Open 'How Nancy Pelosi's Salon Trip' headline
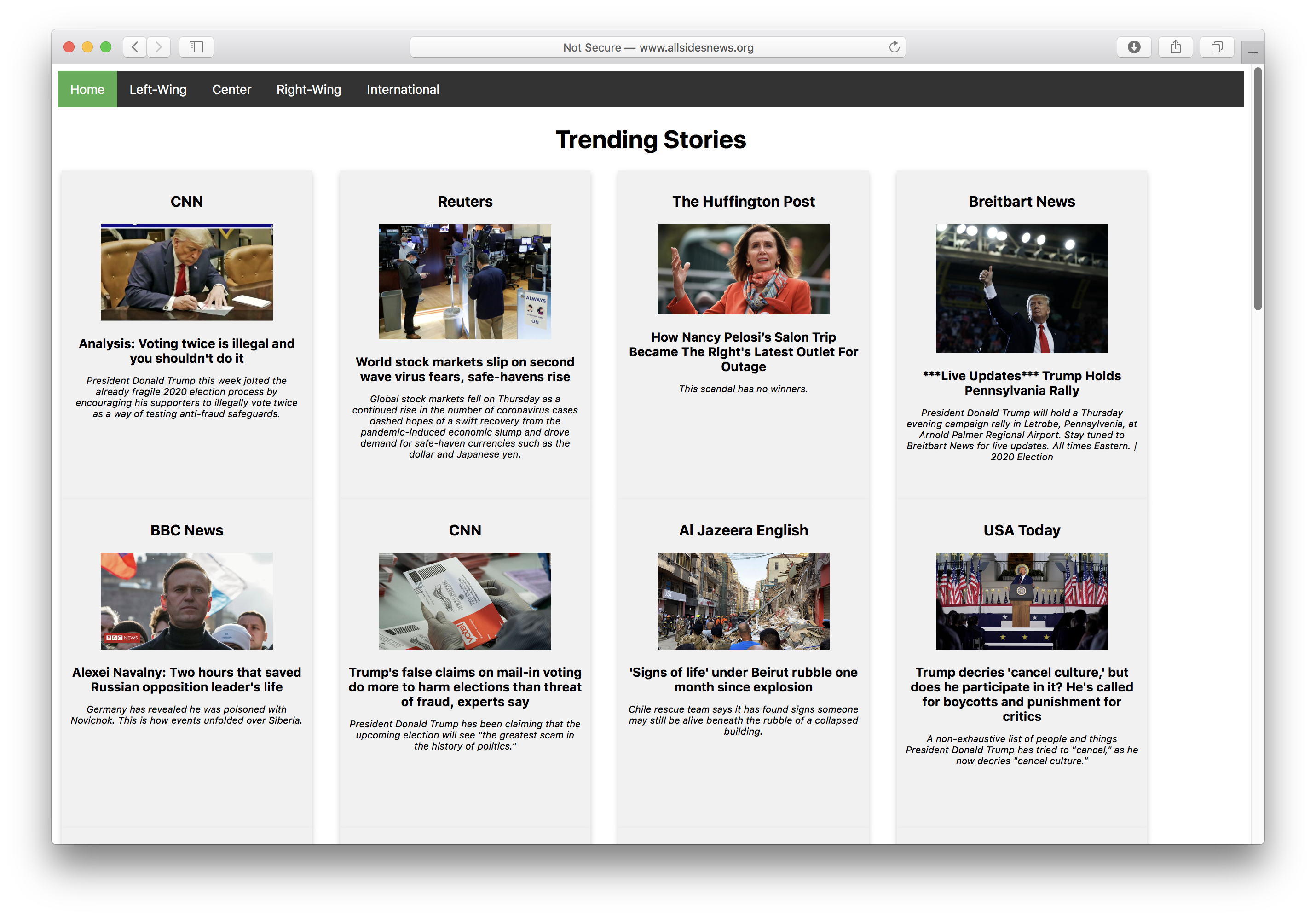This screenshot has height=918, width=1316. click(743, 351)
